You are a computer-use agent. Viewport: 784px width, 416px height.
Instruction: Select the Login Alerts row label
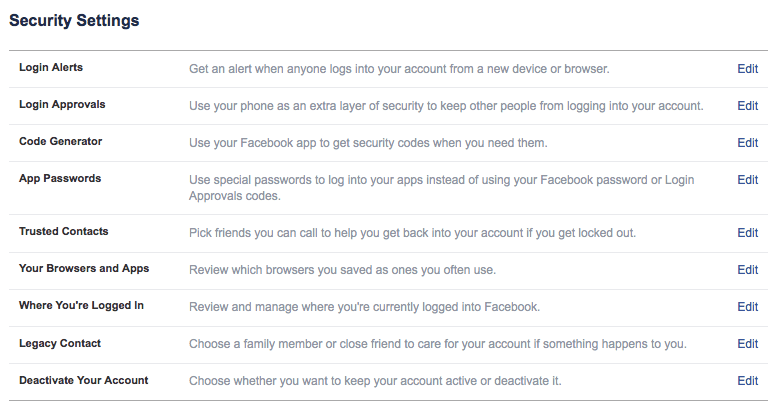click(x=51, y=68)
